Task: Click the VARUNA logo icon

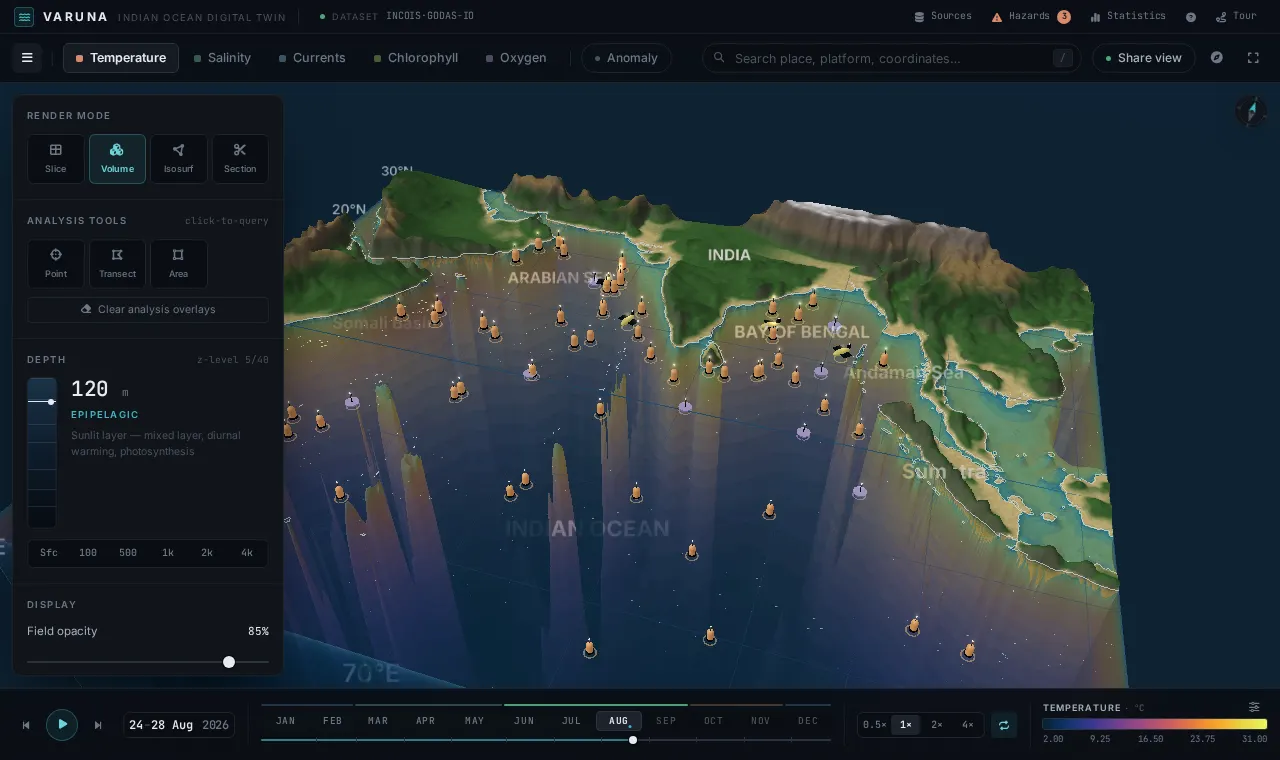Action: point(24,17)
